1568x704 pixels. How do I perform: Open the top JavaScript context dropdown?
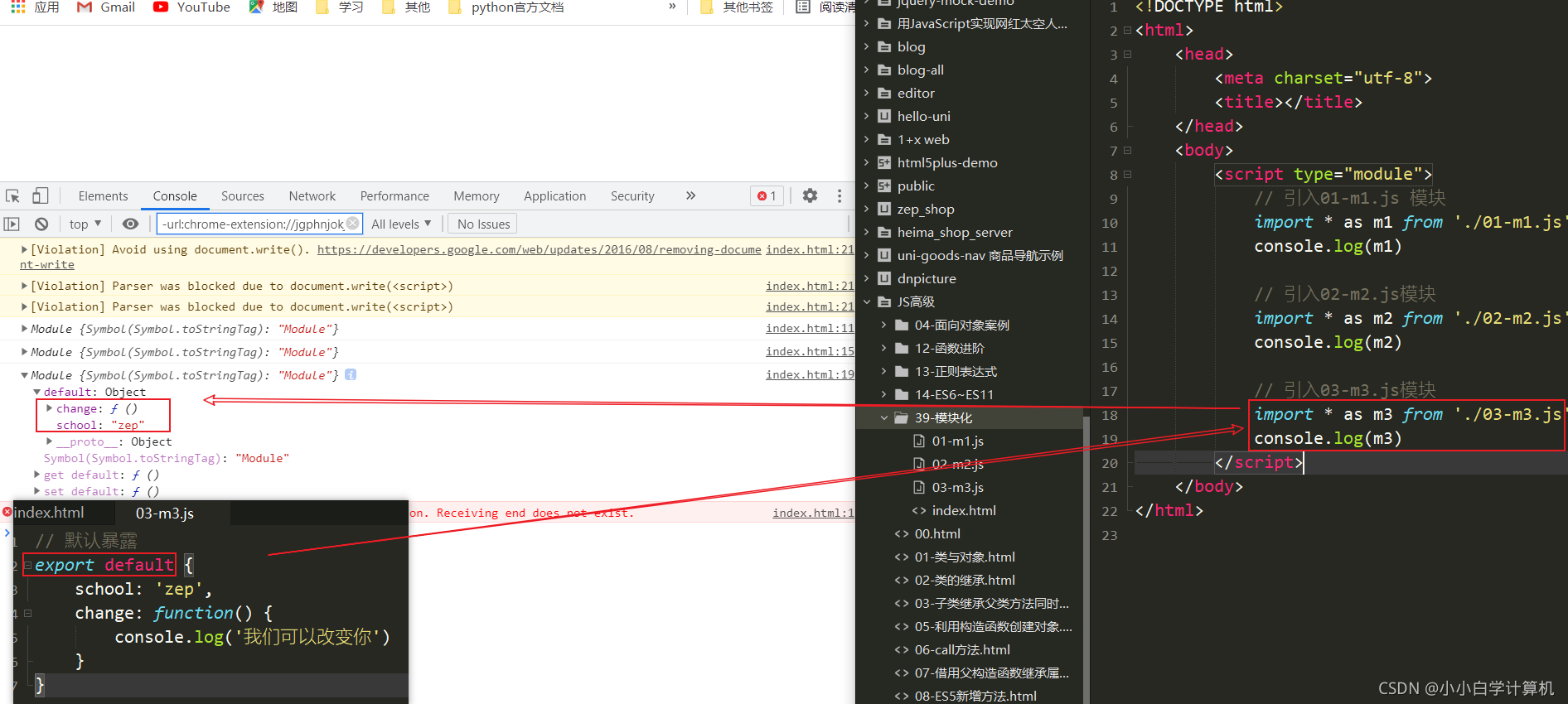click(85, 224)
